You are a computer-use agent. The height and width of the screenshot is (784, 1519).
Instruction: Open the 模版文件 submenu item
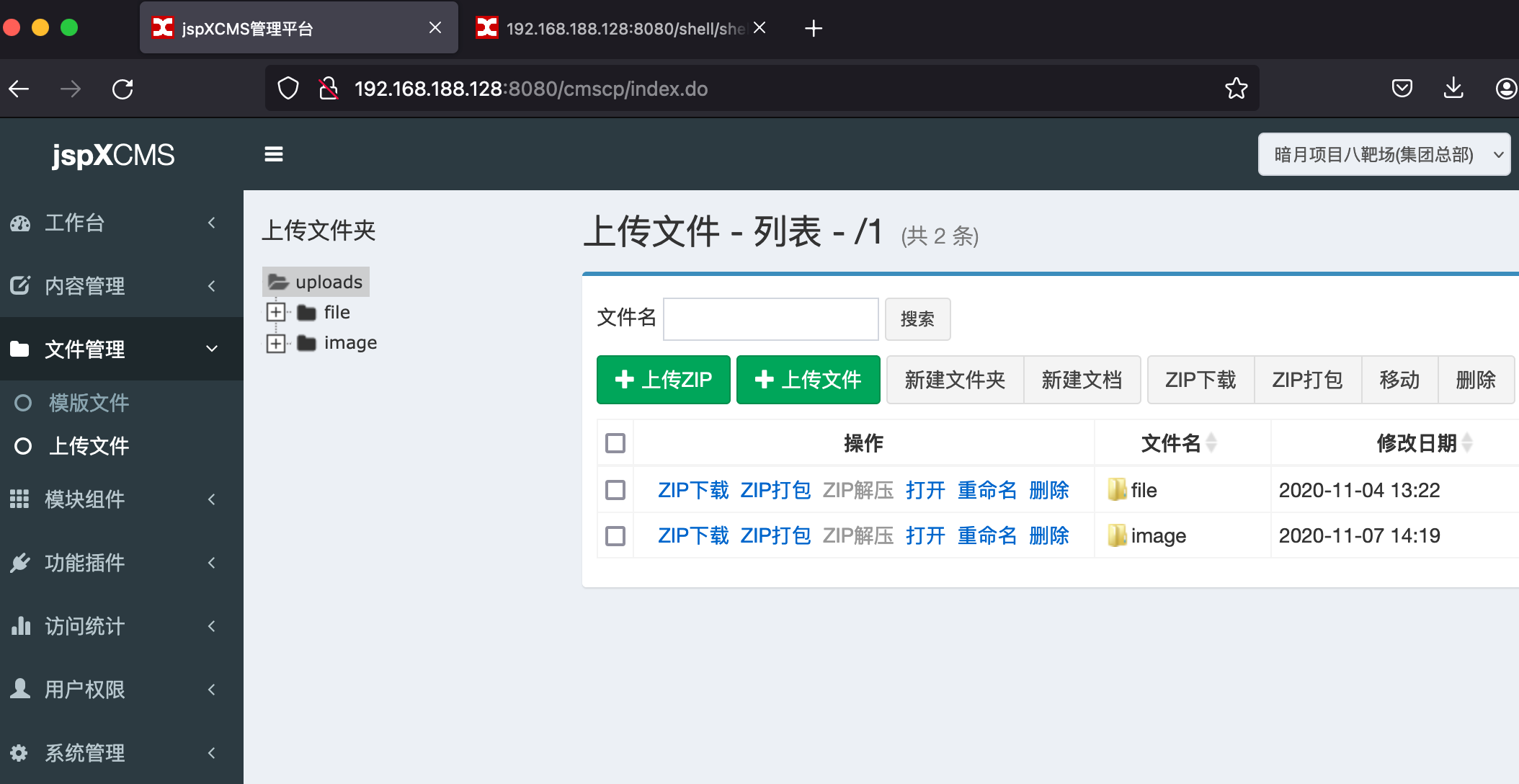point(89,403)
